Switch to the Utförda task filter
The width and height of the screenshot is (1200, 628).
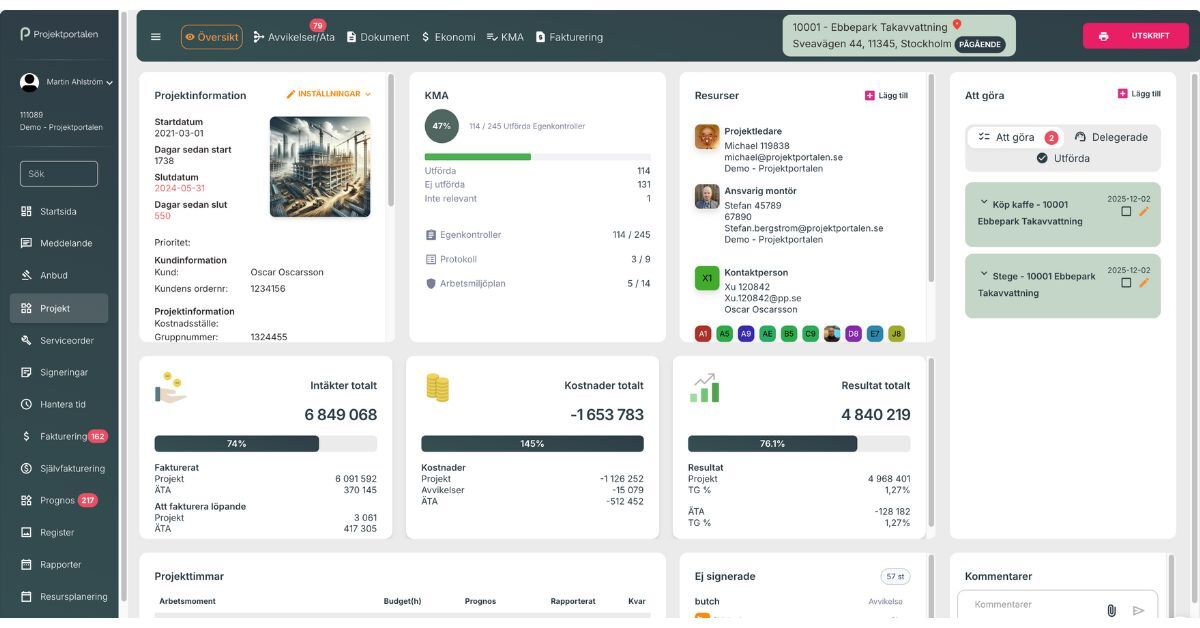(1063, 158)
